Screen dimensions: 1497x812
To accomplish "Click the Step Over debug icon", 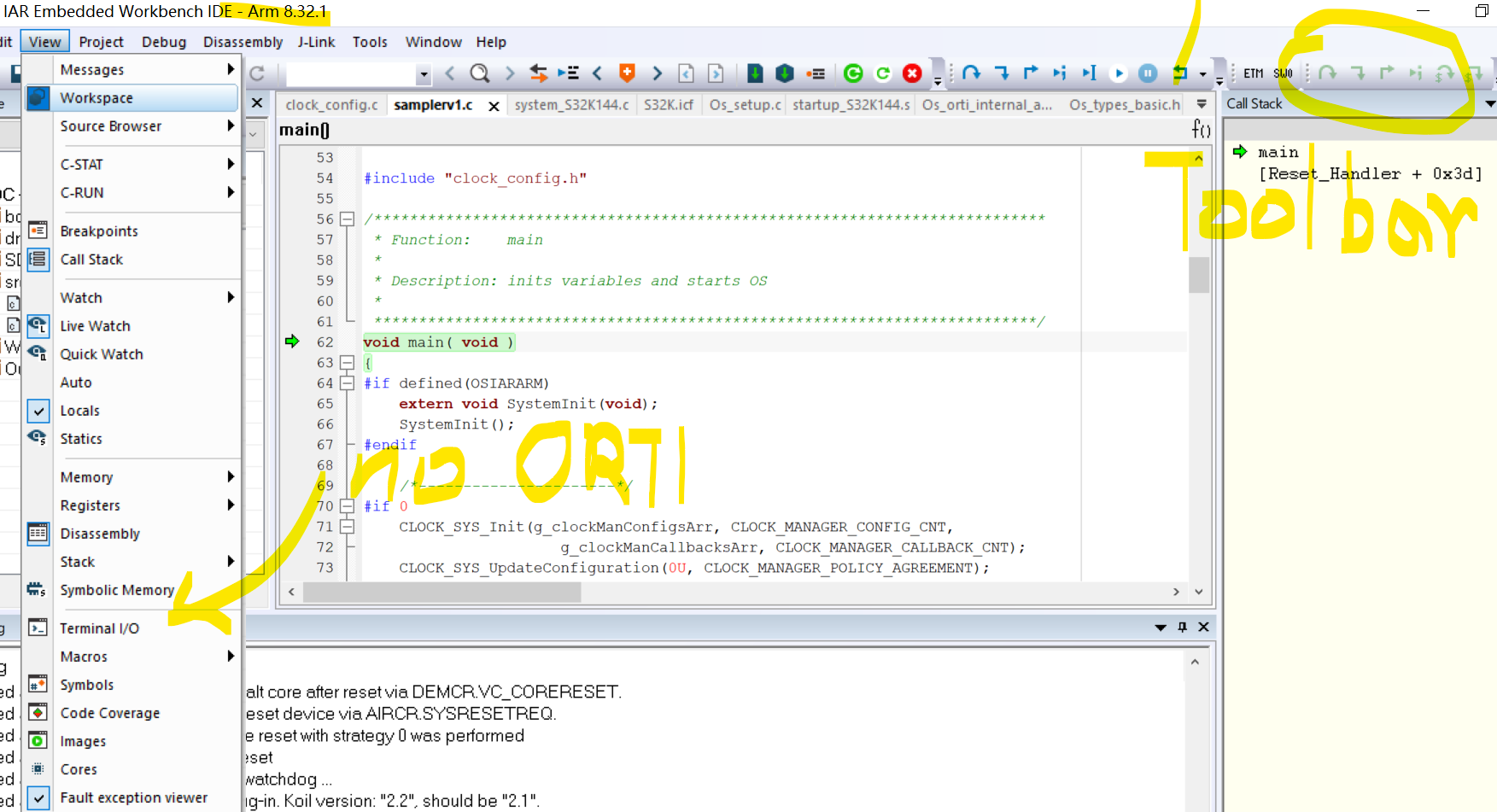I will pos(971,73).
